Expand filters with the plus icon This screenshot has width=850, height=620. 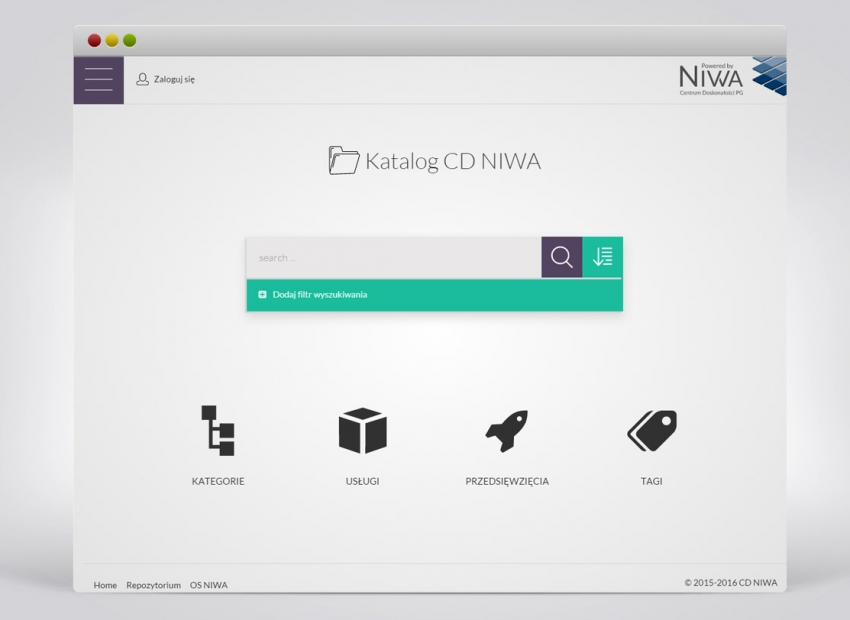tap(262, 295)
